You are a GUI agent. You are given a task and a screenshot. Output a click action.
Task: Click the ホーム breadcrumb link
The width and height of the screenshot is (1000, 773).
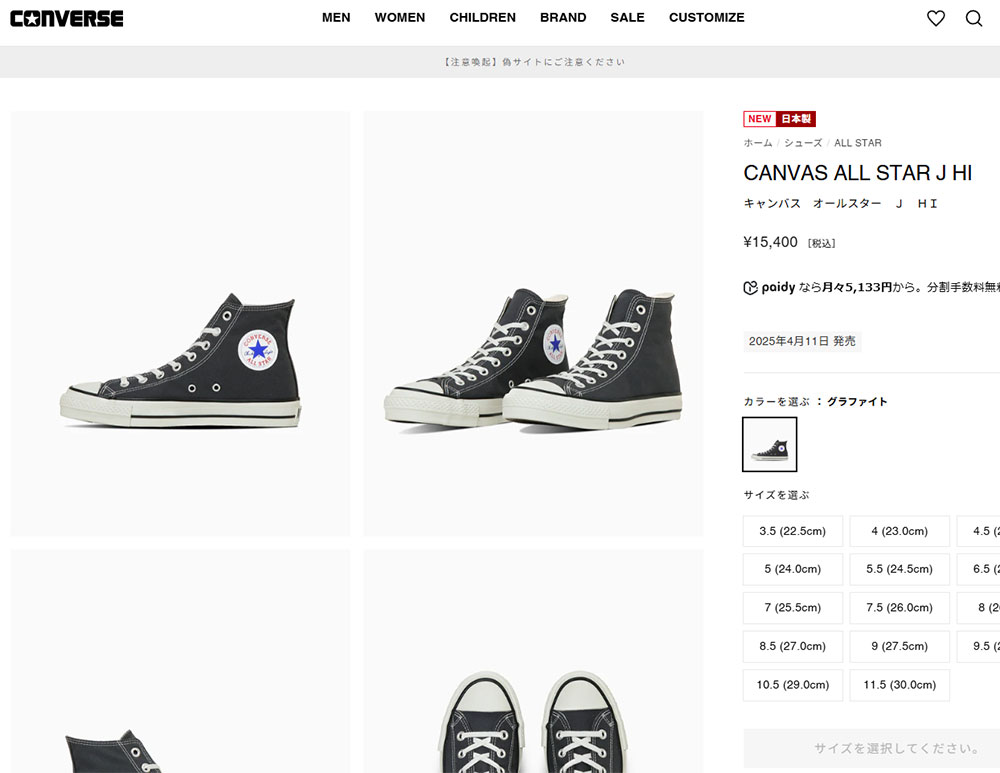(x=758, y=143)
